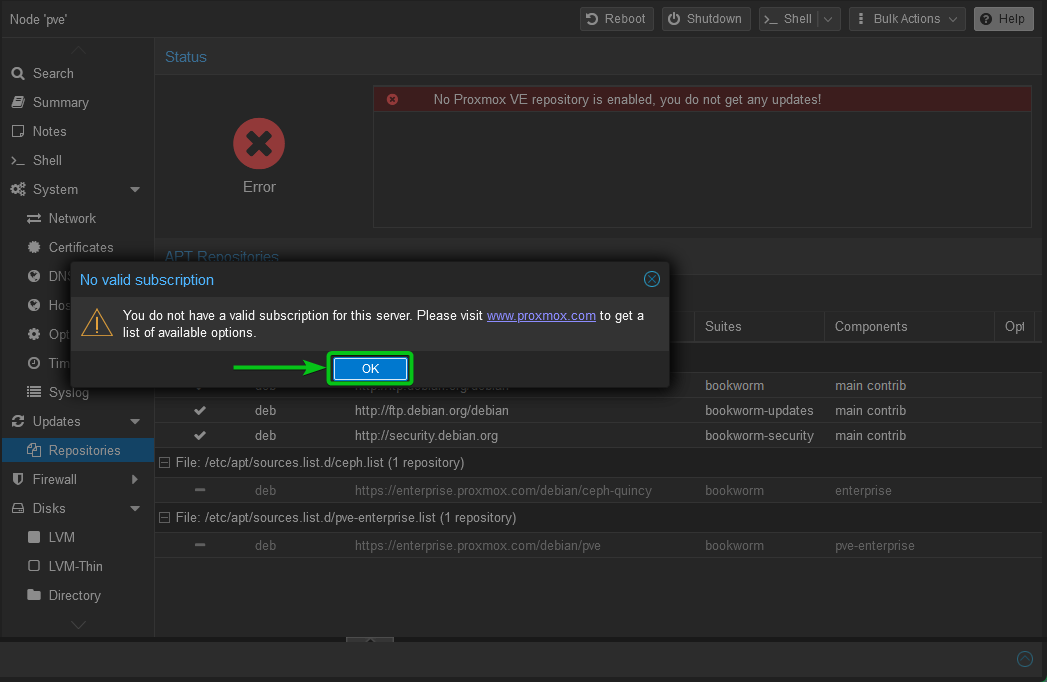This screenshot has height=682, width=1047.
Task: Toggle enabled check for security.debian.org repository
Action: point(200,436)
